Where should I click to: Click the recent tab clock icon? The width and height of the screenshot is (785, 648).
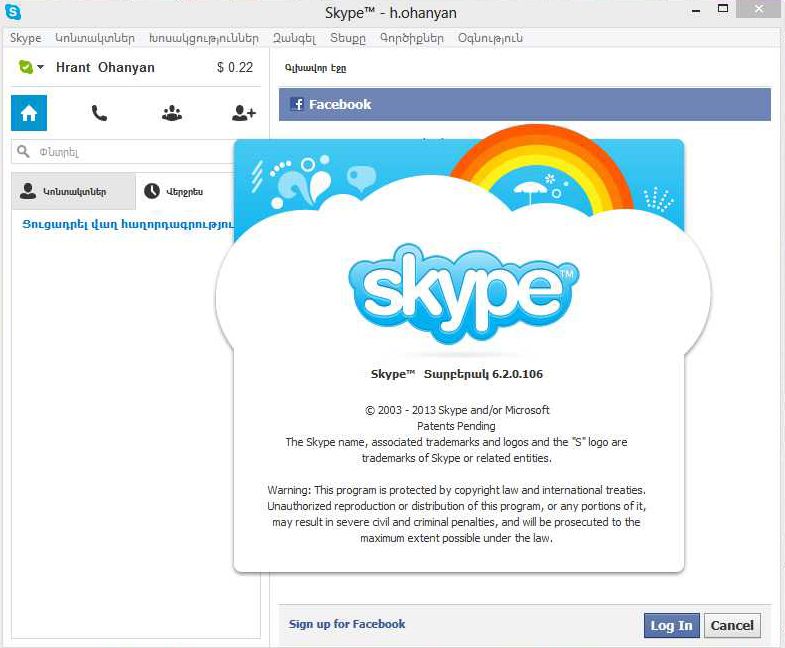[152, 191]
